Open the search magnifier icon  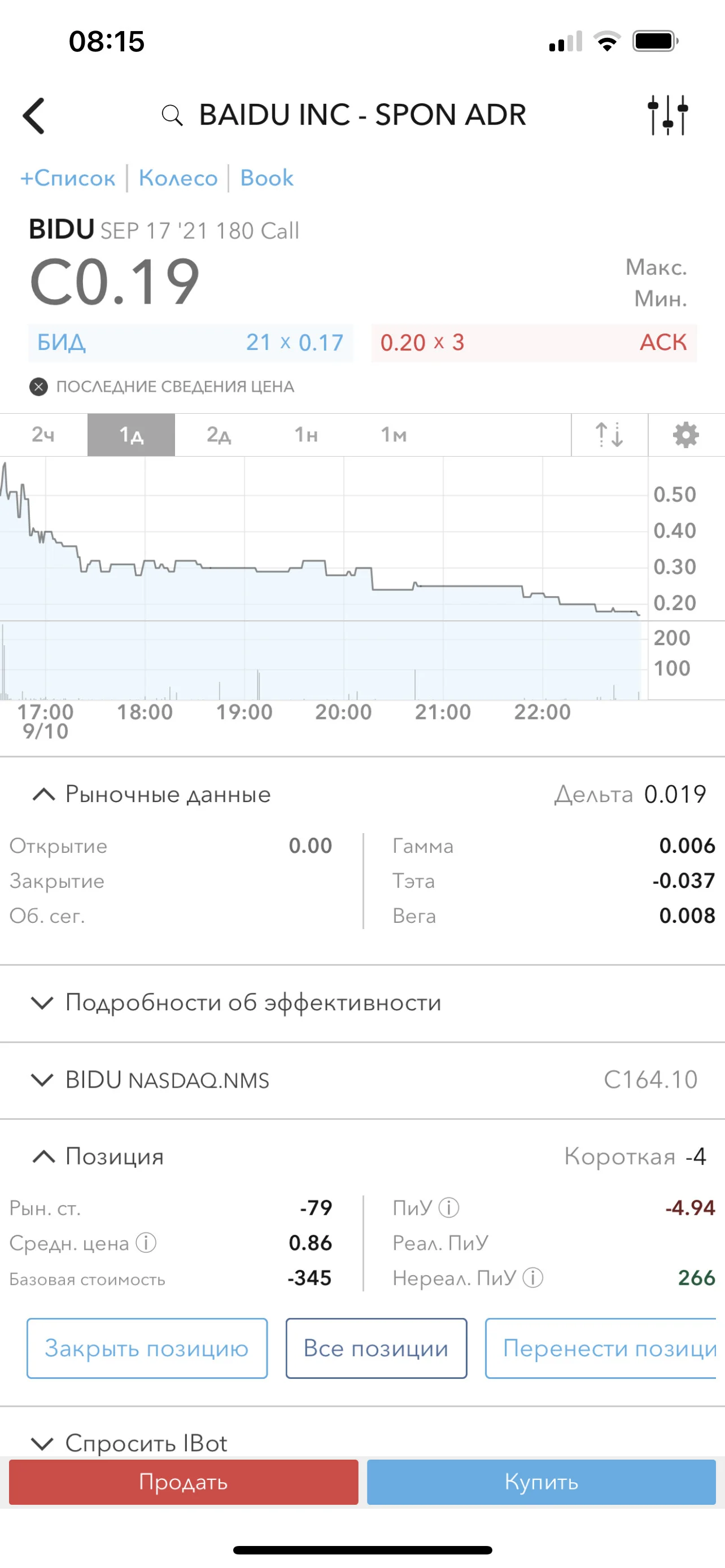[x=172, y=115]
